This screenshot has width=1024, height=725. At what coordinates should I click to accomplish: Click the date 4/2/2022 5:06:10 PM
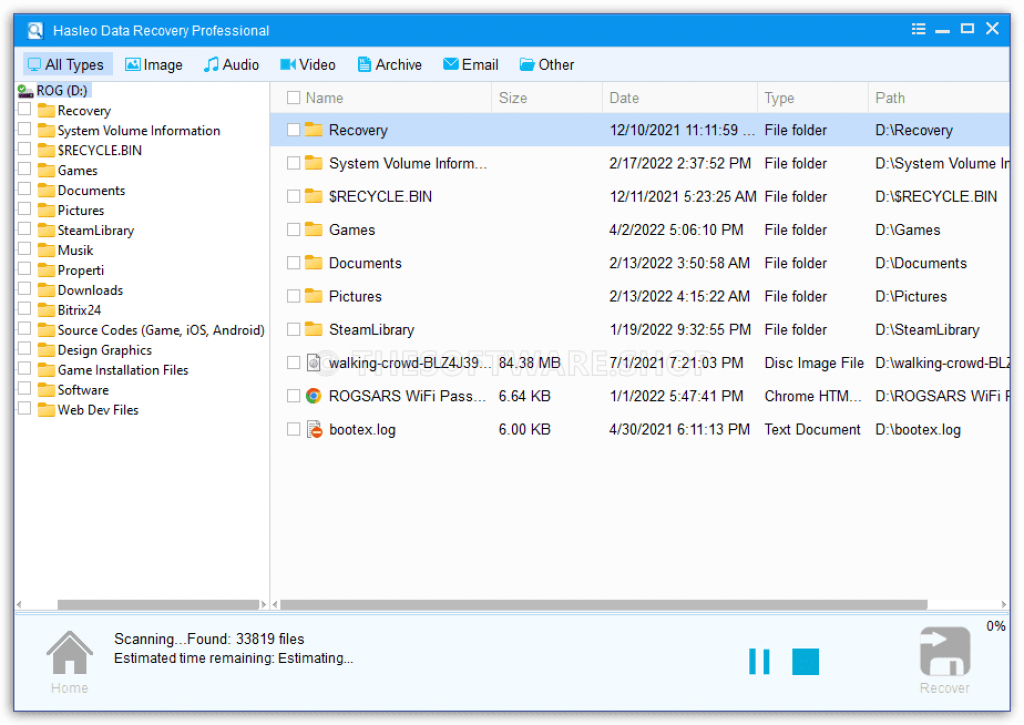pyautogui.click(x=676, y=229)
